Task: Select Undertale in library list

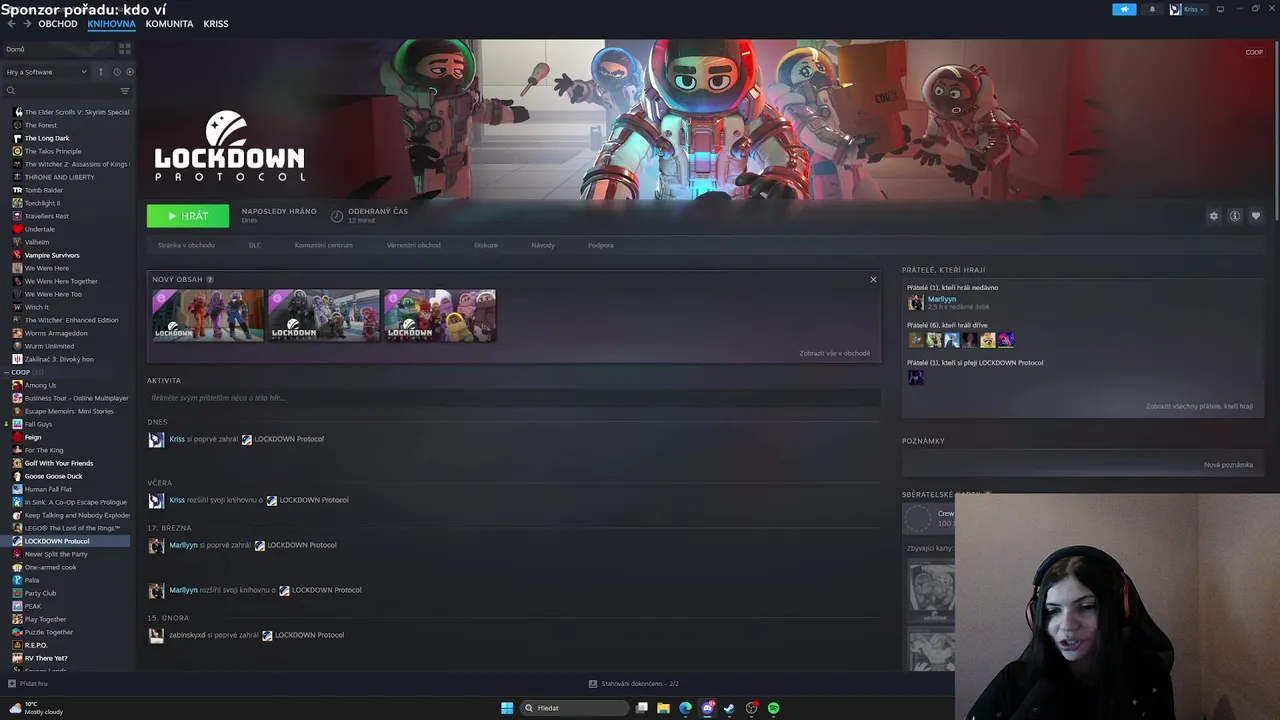Action: click(40, 229)
